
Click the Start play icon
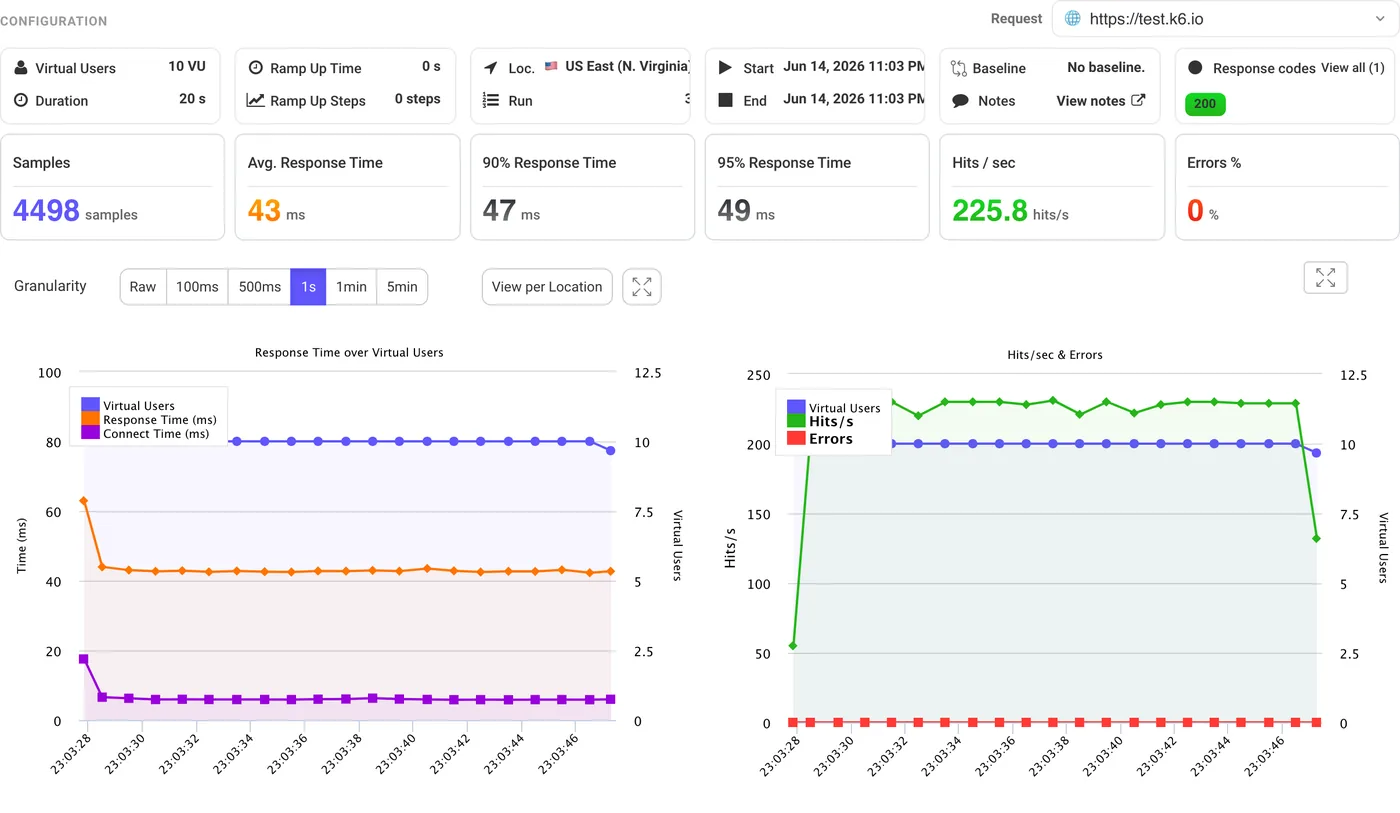[725, 68]
